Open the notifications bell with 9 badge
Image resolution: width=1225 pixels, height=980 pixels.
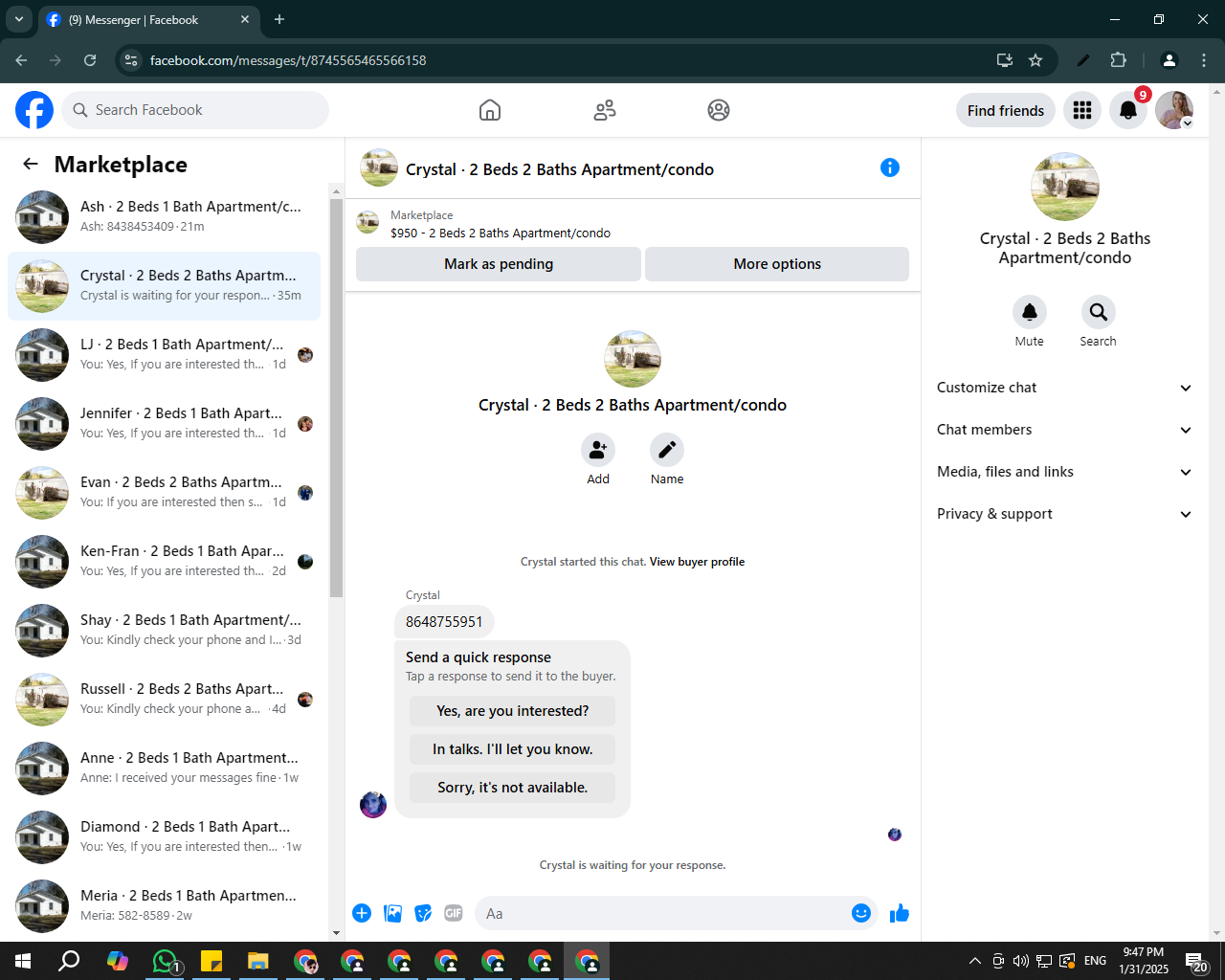[1128, 110]
